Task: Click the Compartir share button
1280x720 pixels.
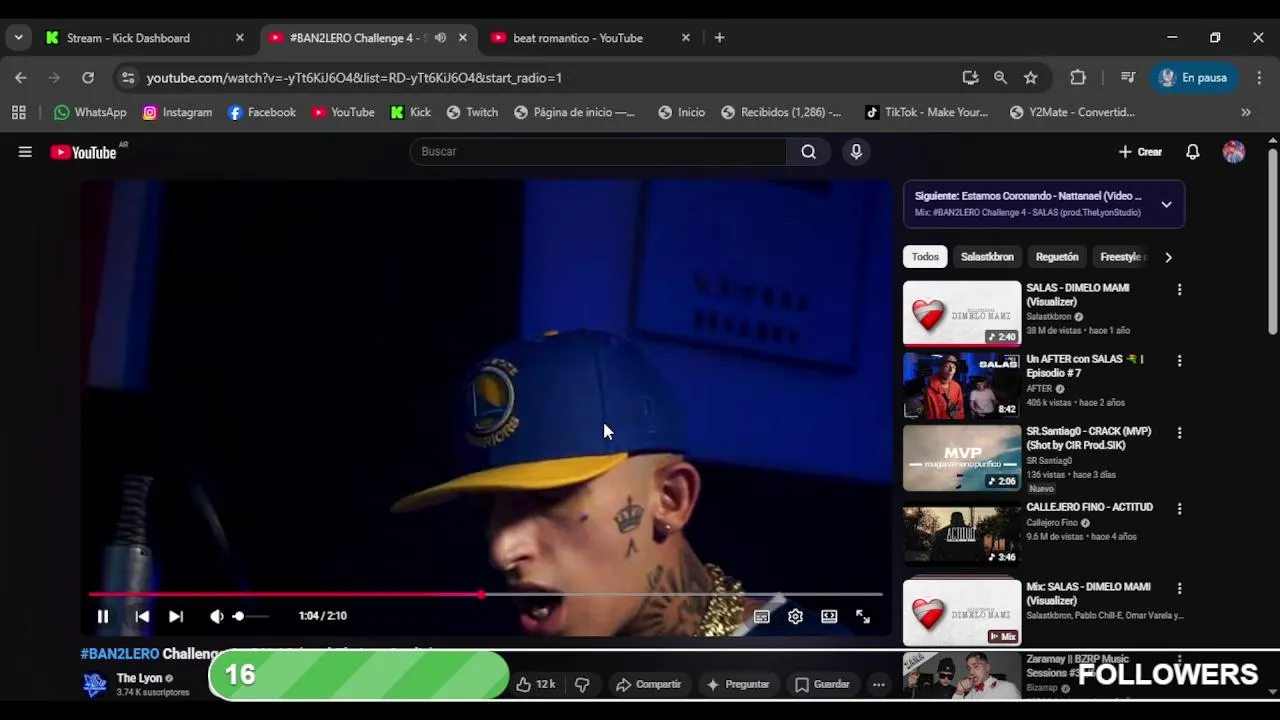Action: pyautogui.click(x=648, y=684)
